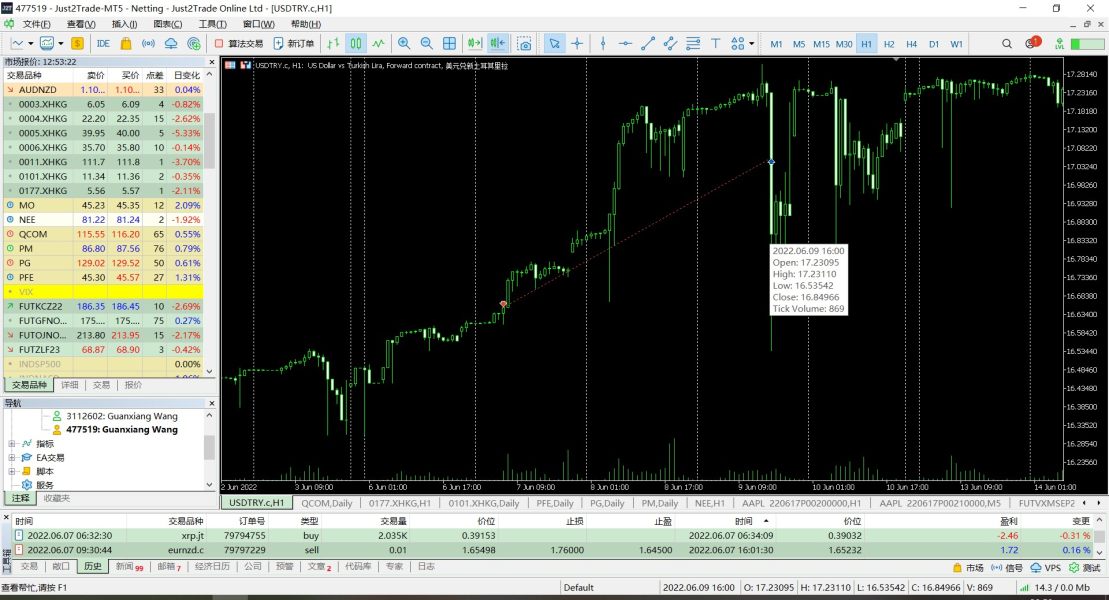Switch to the QCOM,Daily chart tab
The height and width of the screenshot is (600, 1109).
(x=328, y=503)
